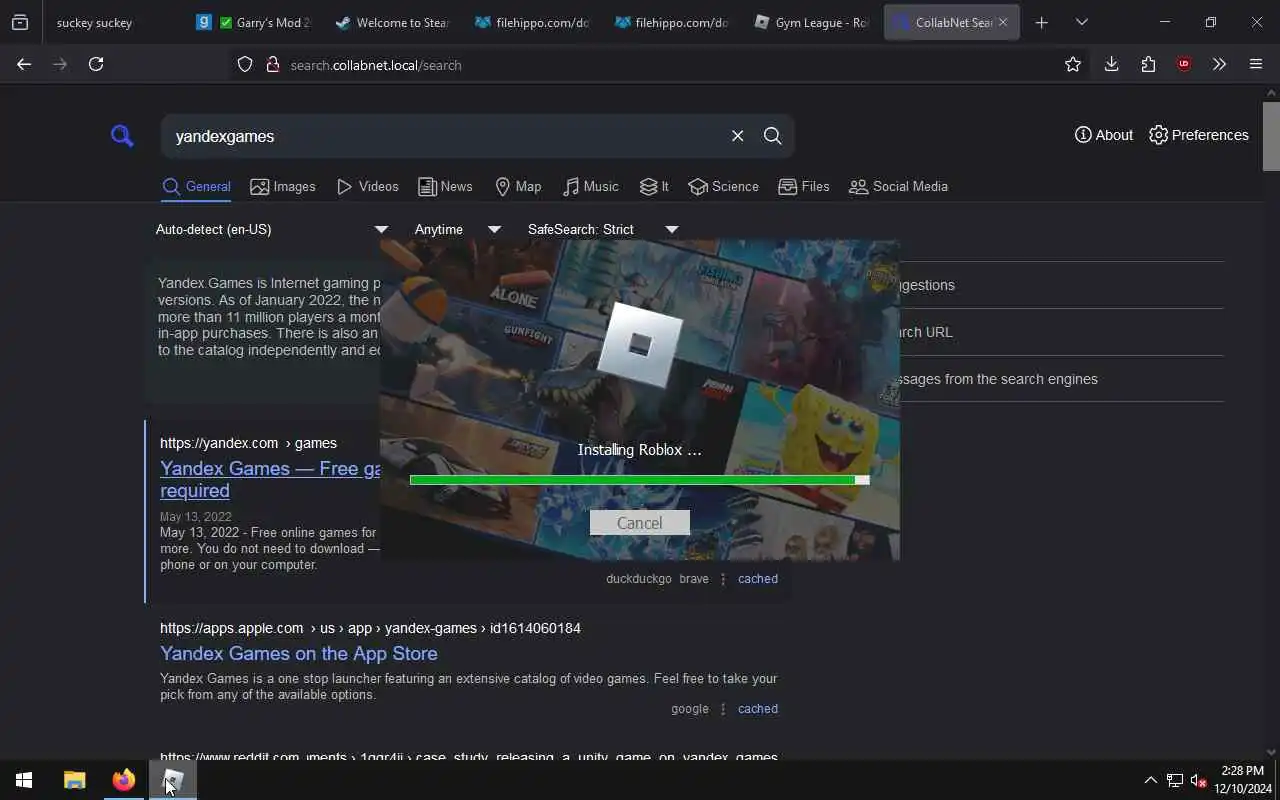Screen dimensions: 1280x800
Task: Submit search with magnifier button
Action: coord(772,136)
